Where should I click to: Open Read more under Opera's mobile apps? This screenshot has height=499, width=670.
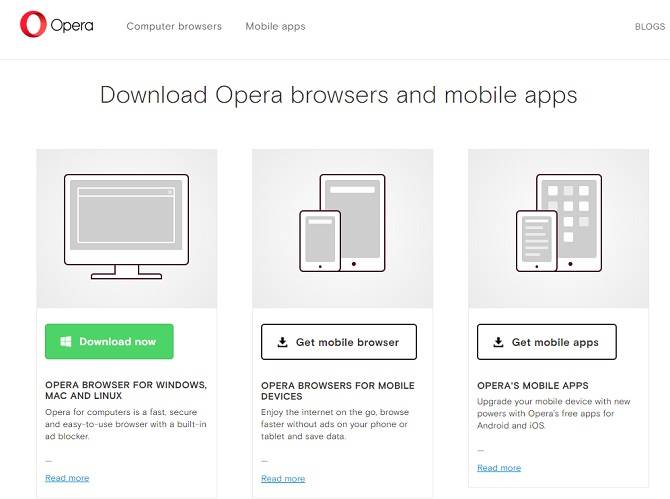point(499,468)
